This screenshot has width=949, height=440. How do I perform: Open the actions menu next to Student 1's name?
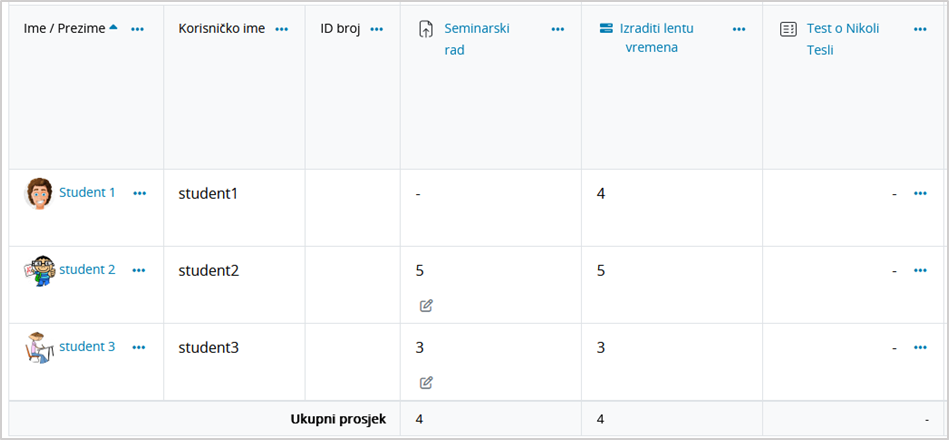point(139,193)
